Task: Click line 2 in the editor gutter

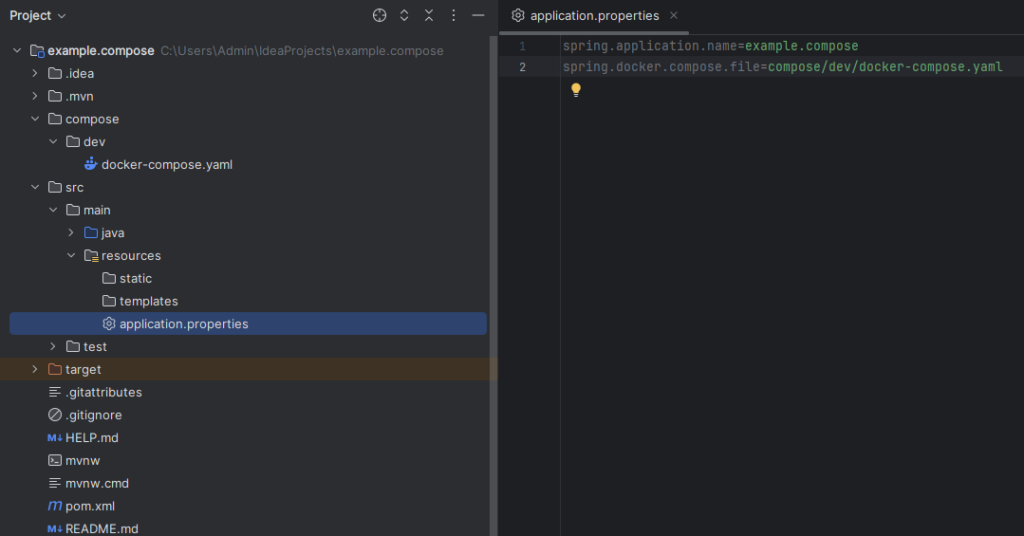Action: click(x=522, y=67)
